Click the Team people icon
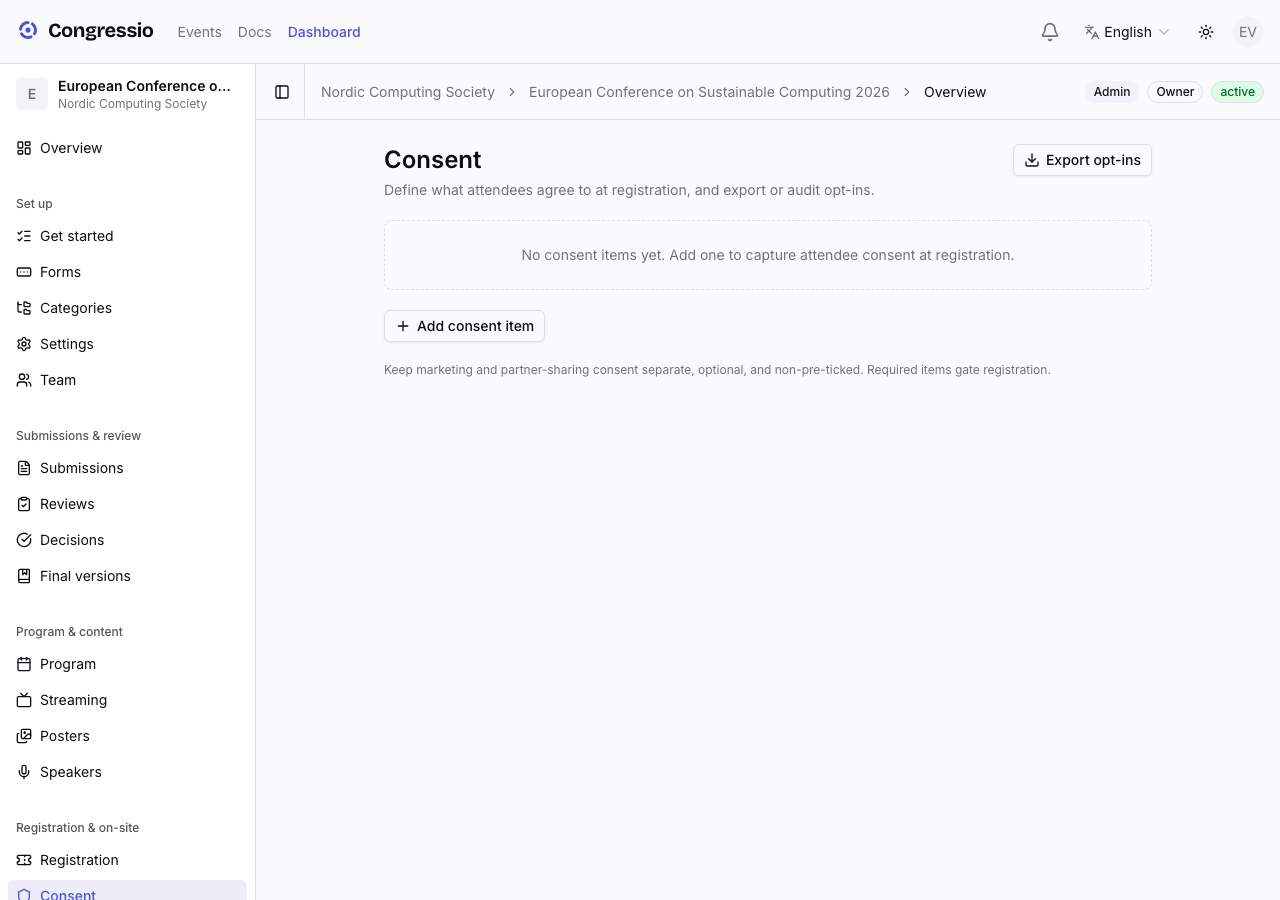The width and height of the screenshot is (1280, 900). point(24,380)
